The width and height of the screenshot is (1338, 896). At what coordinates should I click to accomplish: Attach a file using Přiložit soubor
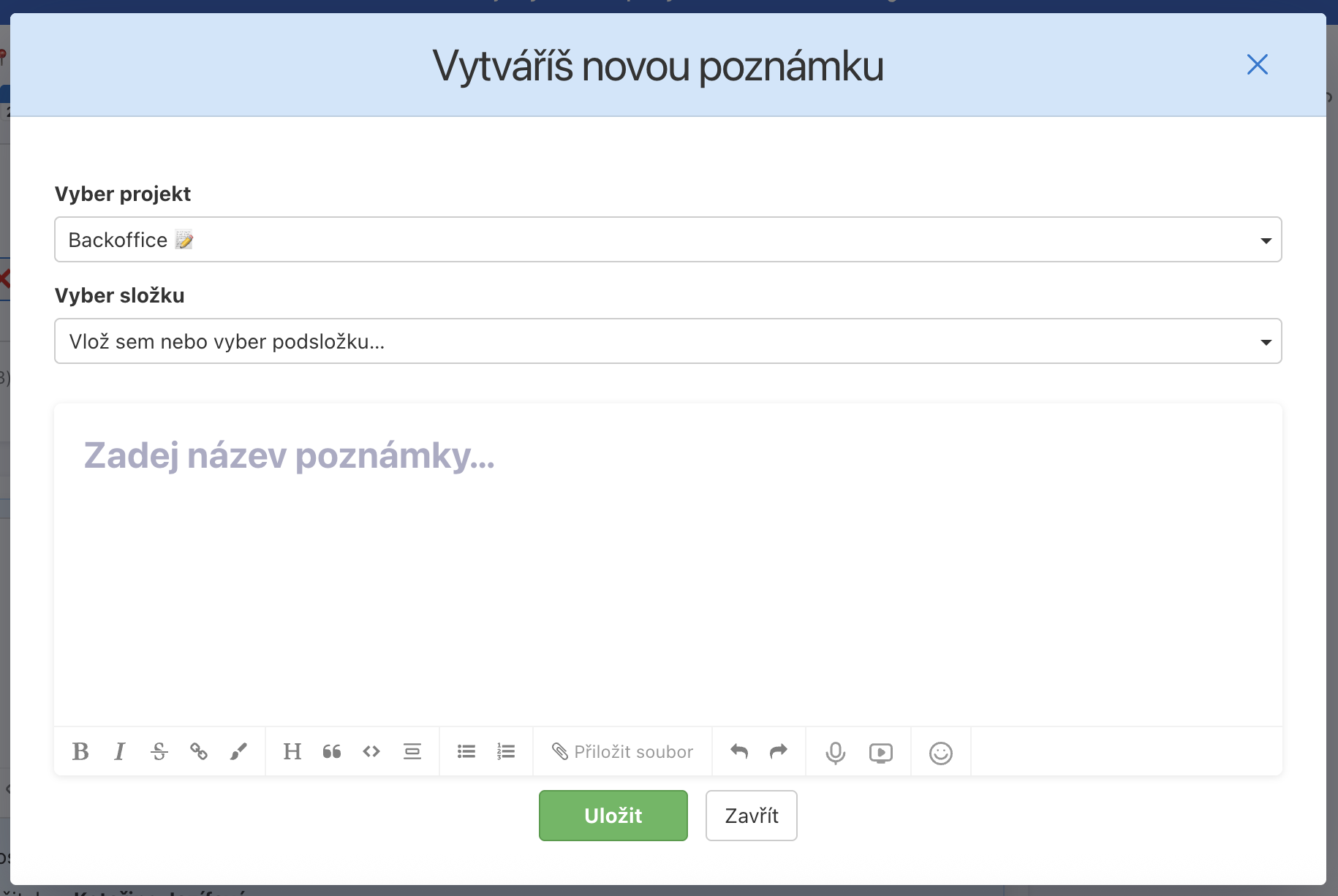[623, 751]
